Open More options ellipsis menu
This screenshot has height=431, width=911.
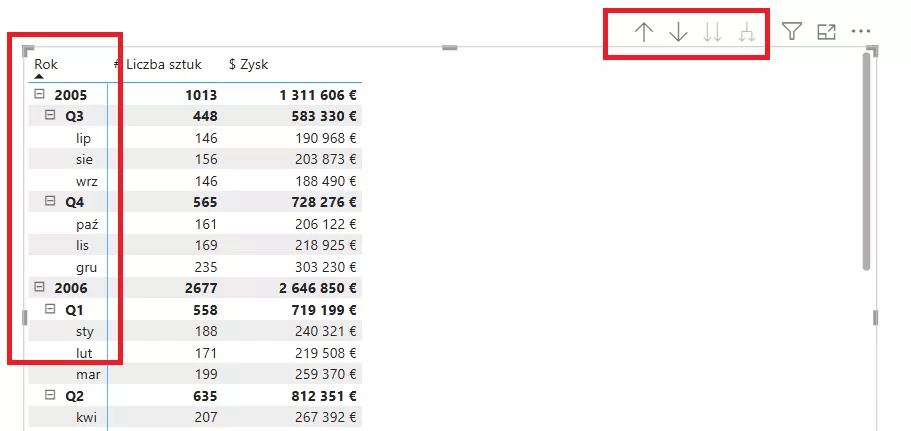click(861, 32)
